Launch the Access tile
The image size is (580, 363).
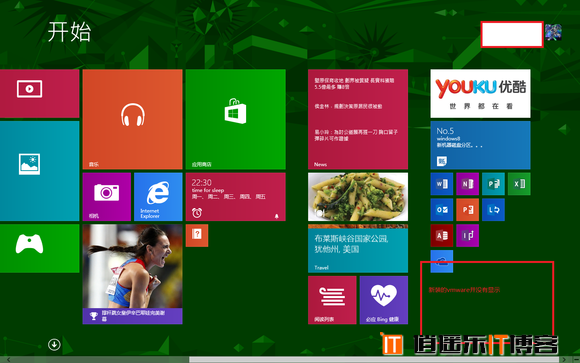click(442, 235)
